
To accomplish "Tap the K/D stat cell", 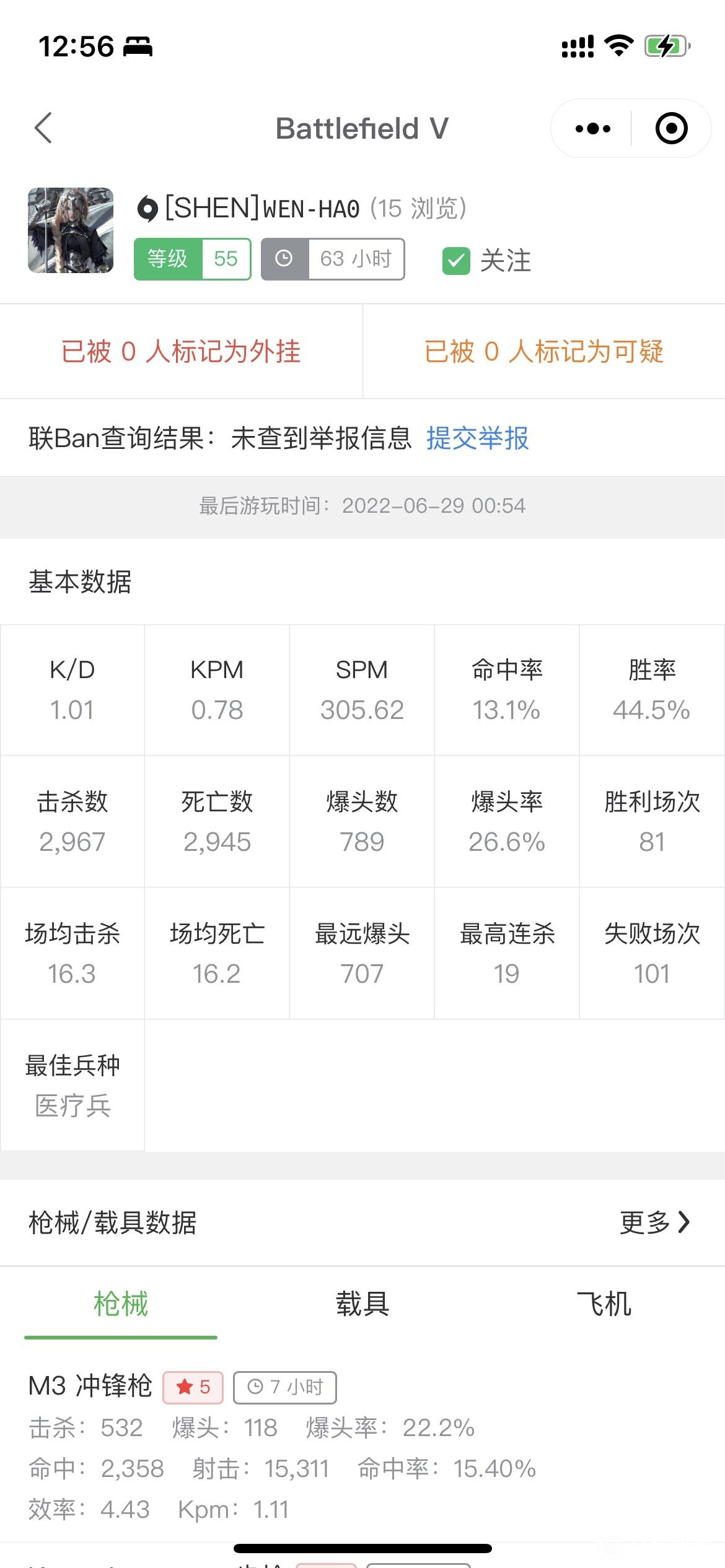I will click(72, 690).
